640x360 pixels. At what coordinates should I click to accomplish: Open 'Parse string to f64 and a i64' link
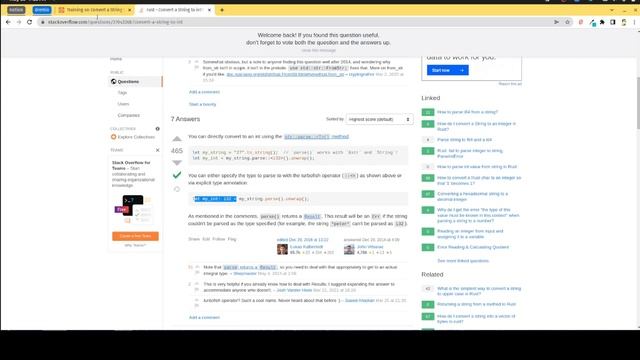(x=464, y=140)
